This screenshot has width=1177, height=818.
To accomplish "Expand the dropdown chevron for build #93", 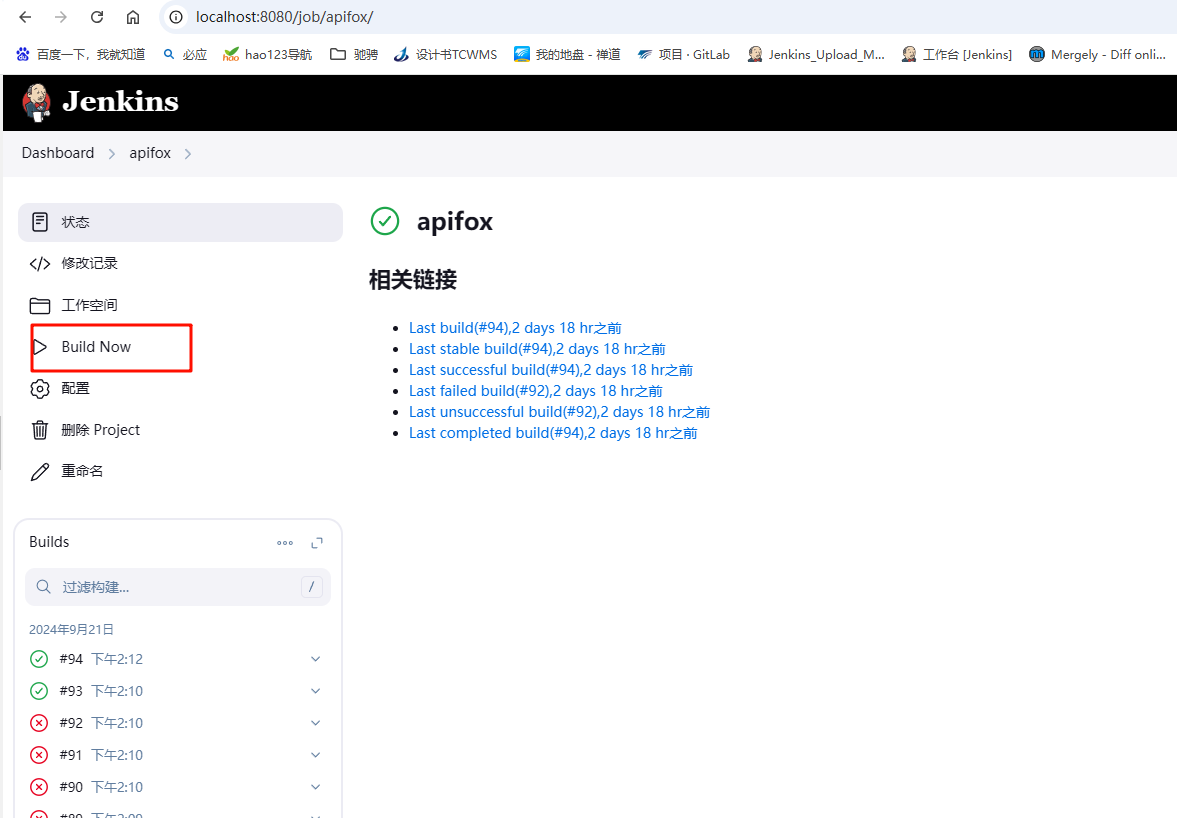I will (315, 691).
